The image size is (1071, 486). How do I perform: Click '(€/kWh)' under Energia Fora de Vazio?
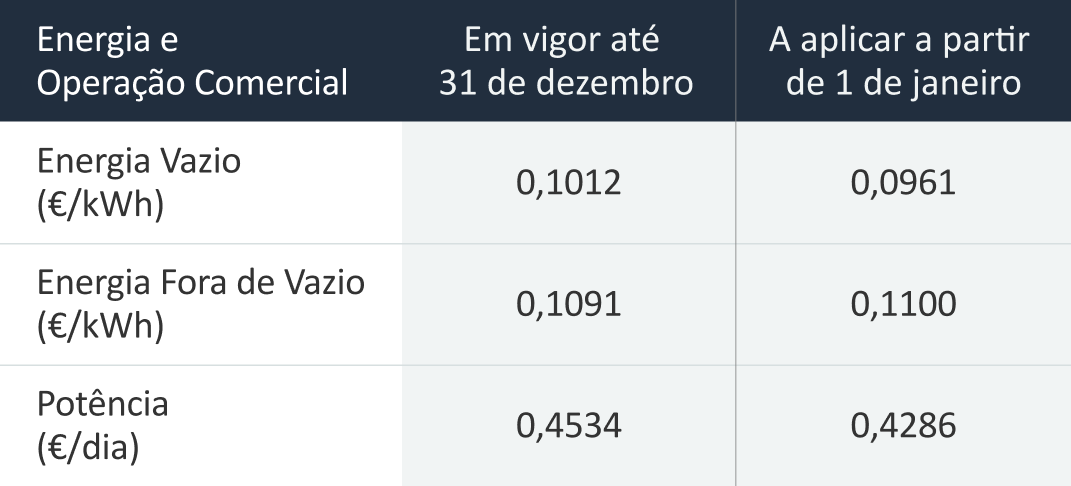click(x=99, y=323)
